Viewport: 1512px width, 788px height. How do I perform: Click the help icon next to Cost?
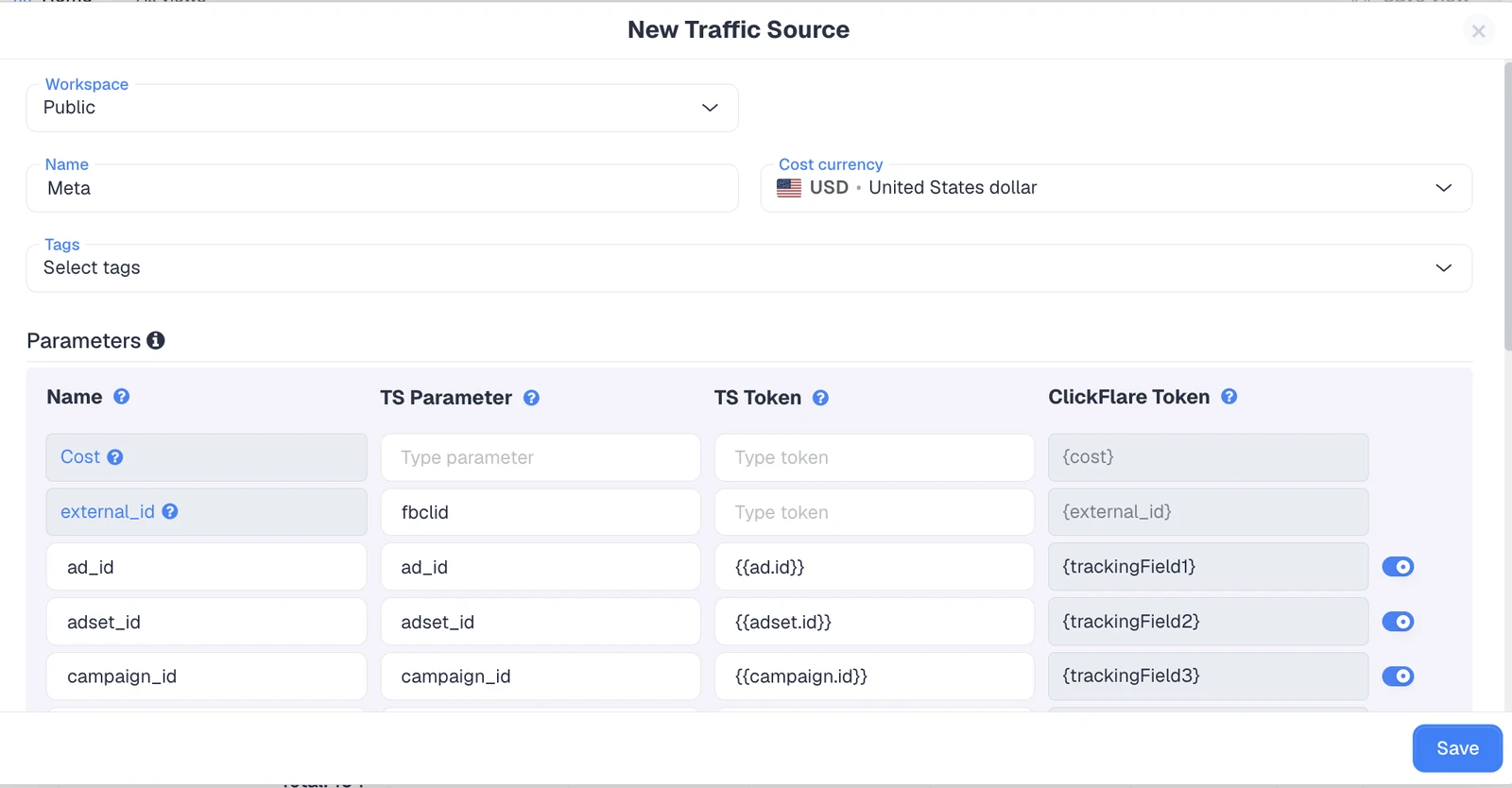[x=115, y=457]
